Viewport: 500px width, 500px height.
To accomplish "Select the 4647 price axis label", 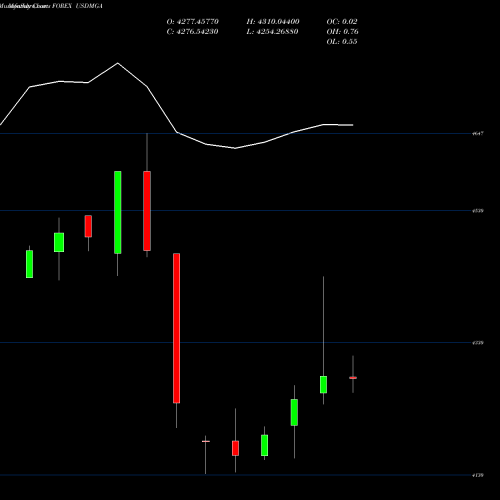I will [478, 134].
